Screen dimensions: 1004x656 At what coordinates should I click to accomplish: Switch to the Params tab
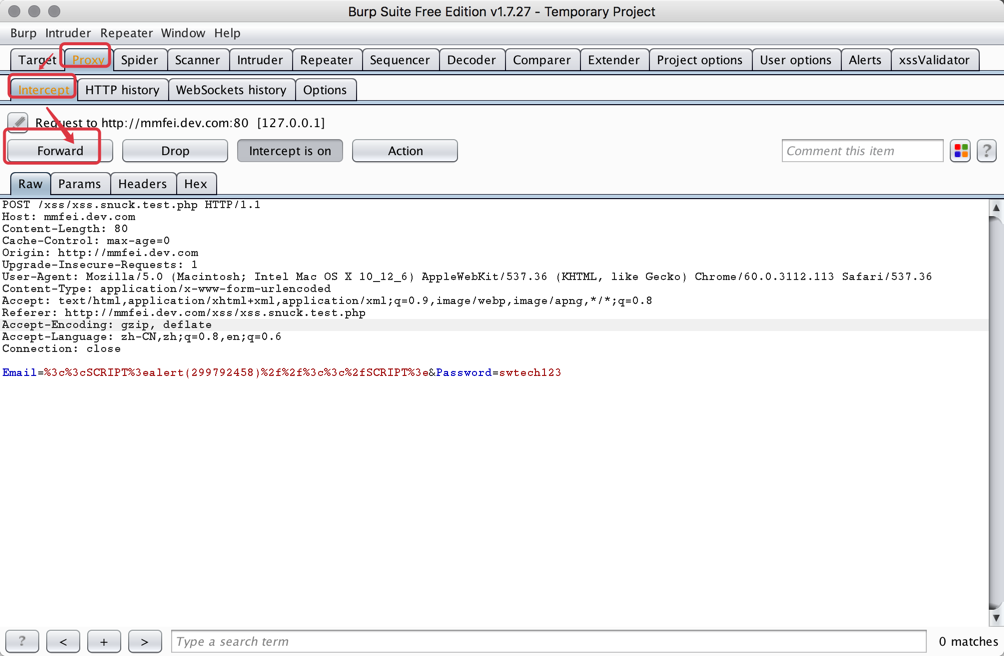pos(80,183)
